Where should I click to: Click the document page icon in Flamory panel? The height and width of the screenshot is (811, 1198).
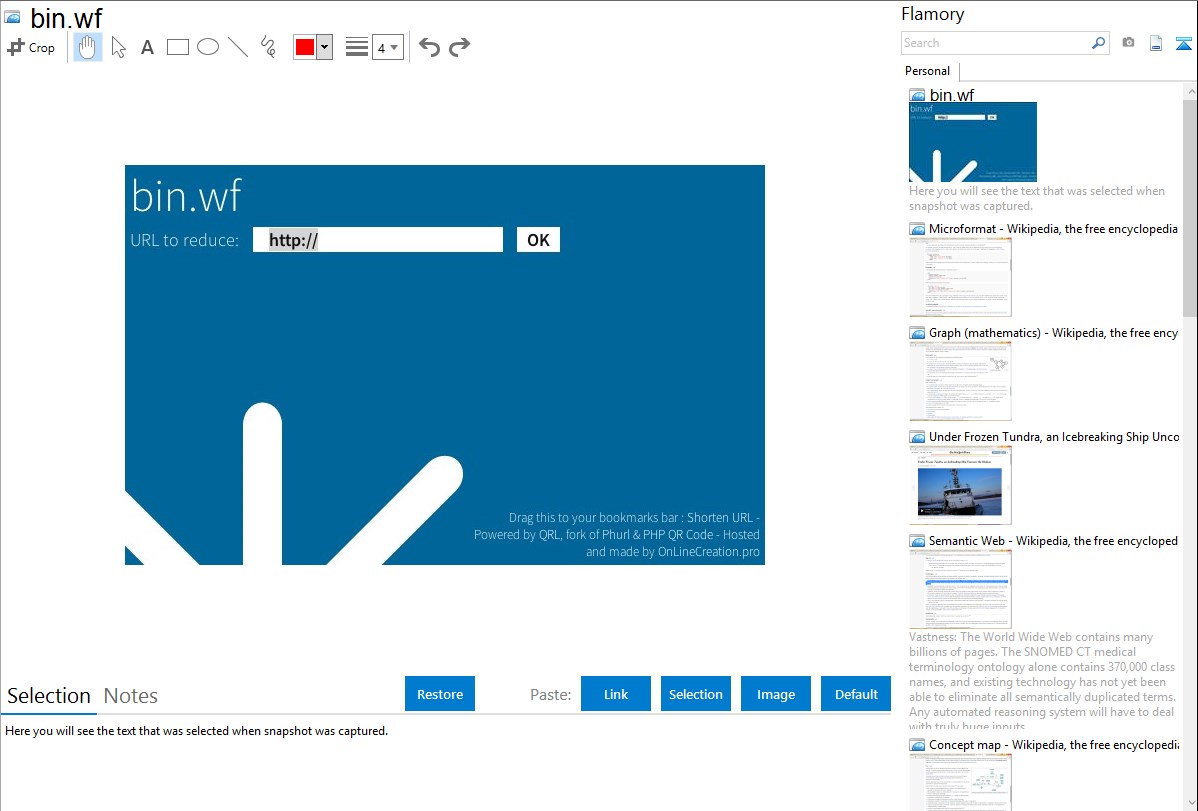(1156, 43)
